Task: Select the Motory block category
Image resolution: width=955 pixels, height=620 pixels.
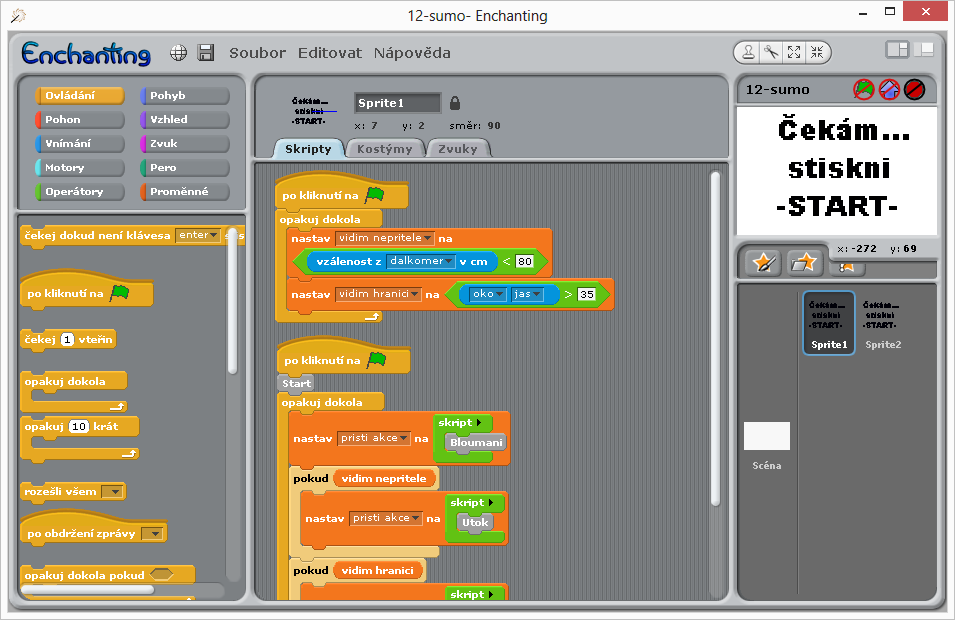Action: (x=80, y=167)
